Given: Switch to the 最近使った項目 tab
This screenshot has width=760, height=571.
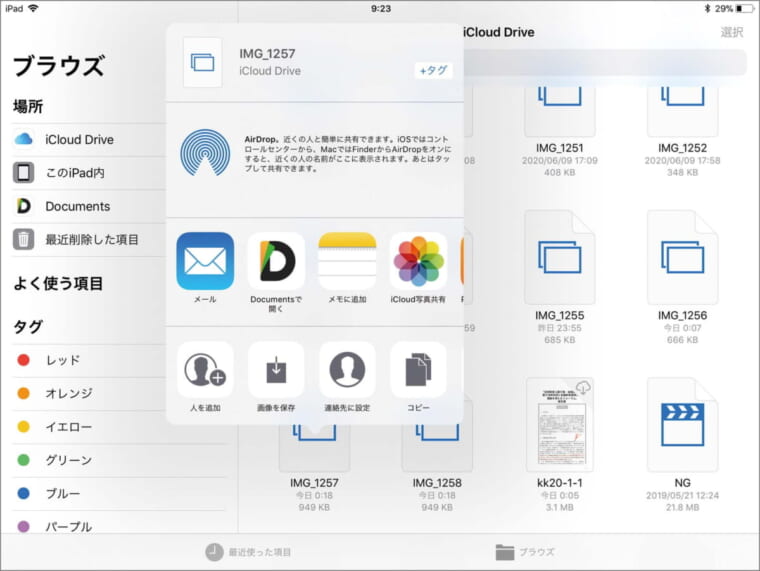Looking at the screenshot, I should click(248, 552).
